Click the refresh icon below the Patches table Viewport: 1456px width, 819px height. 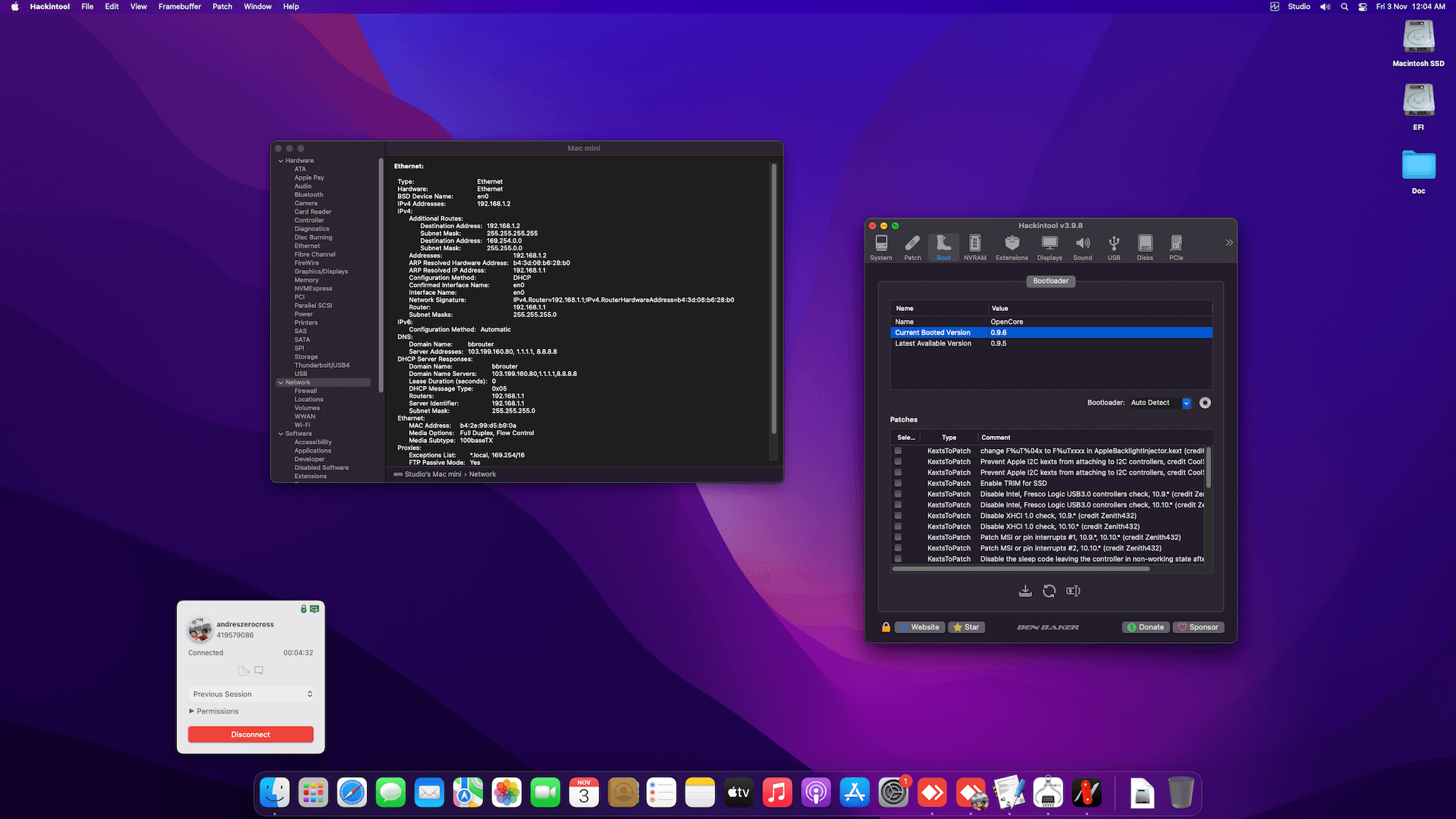coord(1050,591)
